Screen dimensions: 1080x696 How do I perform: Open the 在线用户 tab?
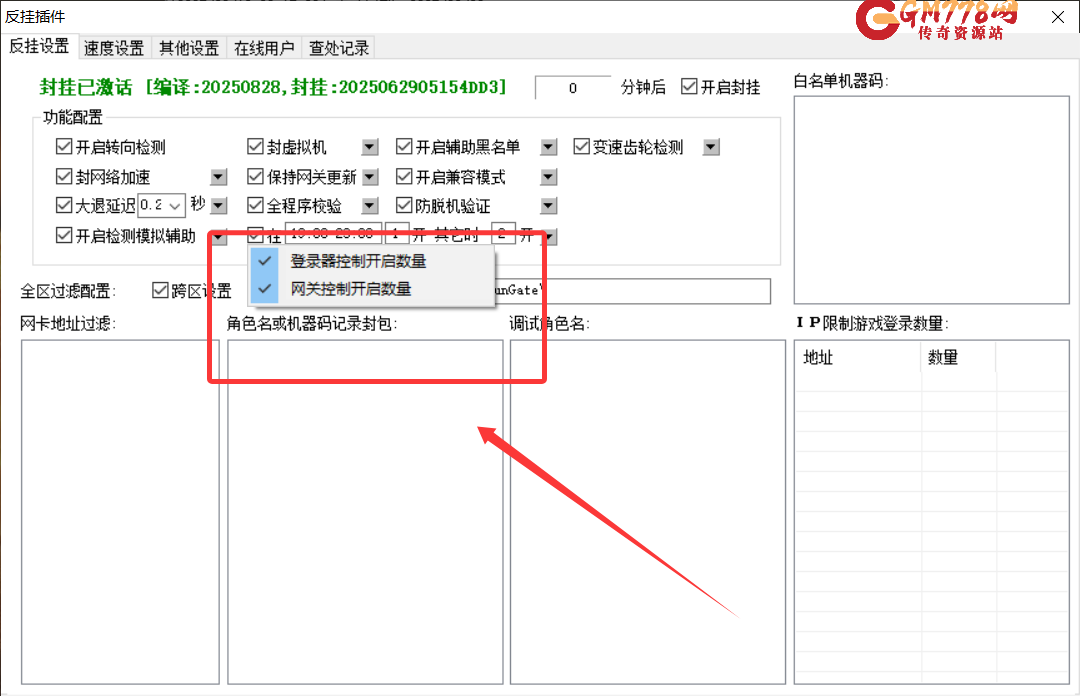pos(264,48)
